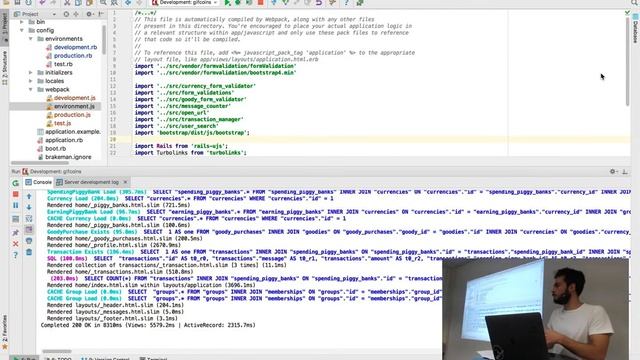The width and height of the screenshot is (640, 360).
Task: Rerun the server with the green rerun icon
Action: 16,183
